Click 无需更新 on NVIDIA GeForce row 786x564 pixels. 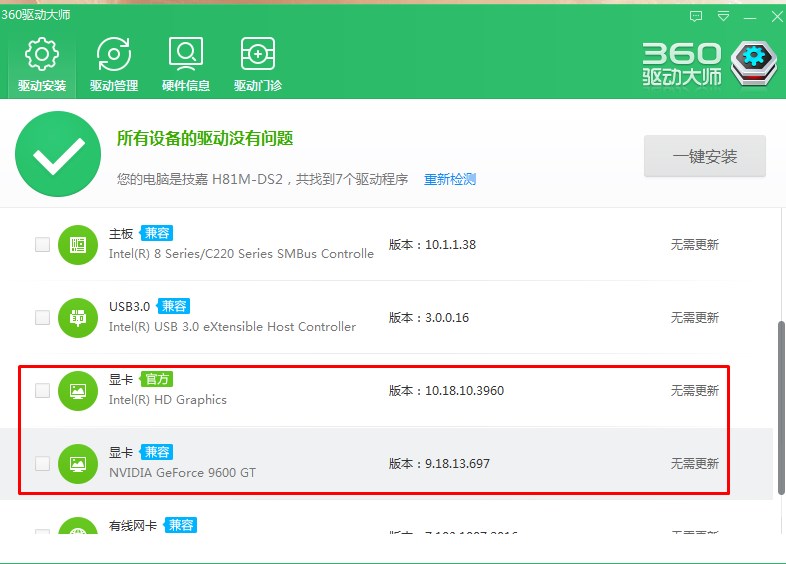[x=695, y=463]
